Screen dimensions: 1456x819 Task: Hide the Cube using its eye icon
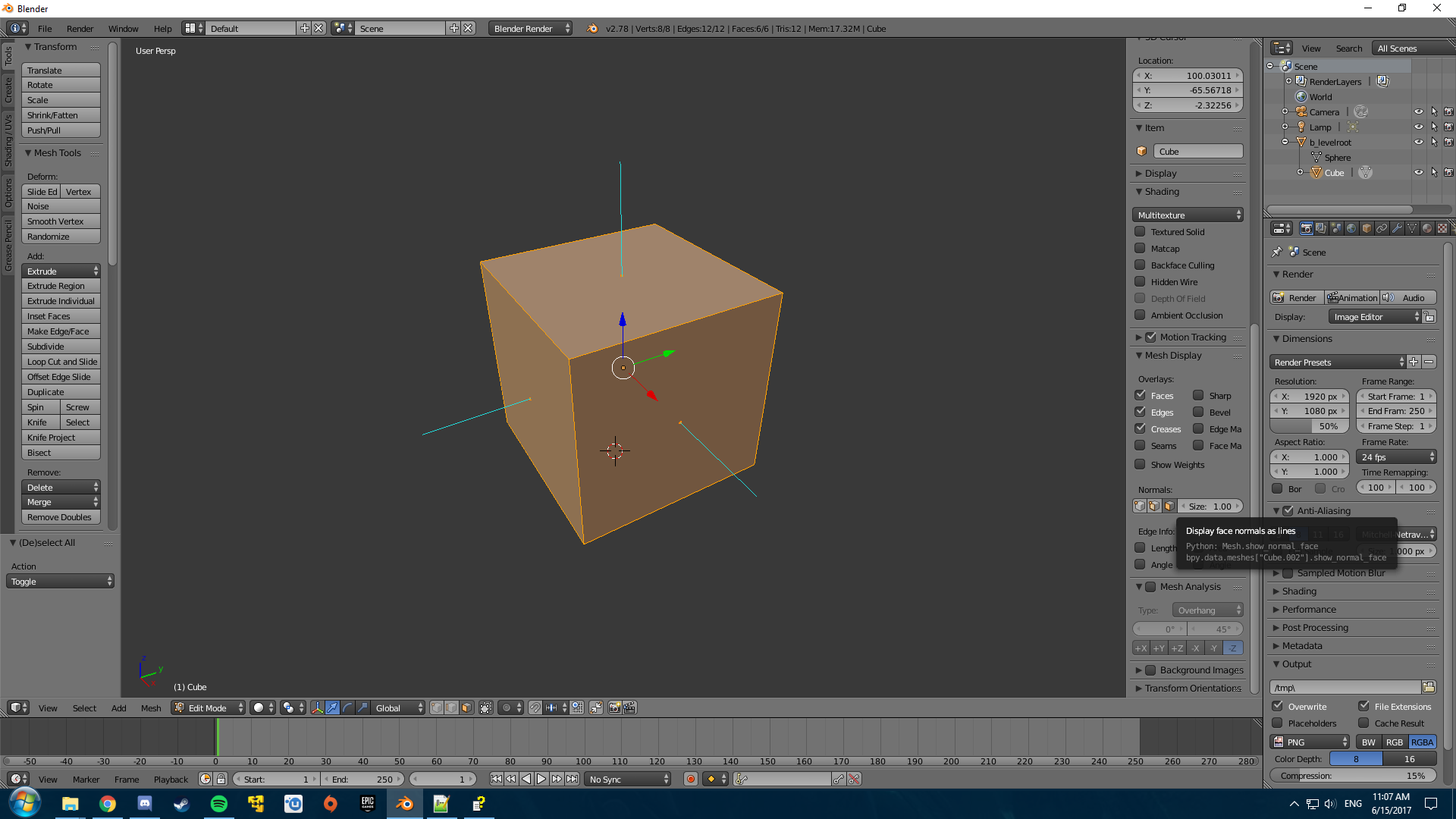[1418, 173]
